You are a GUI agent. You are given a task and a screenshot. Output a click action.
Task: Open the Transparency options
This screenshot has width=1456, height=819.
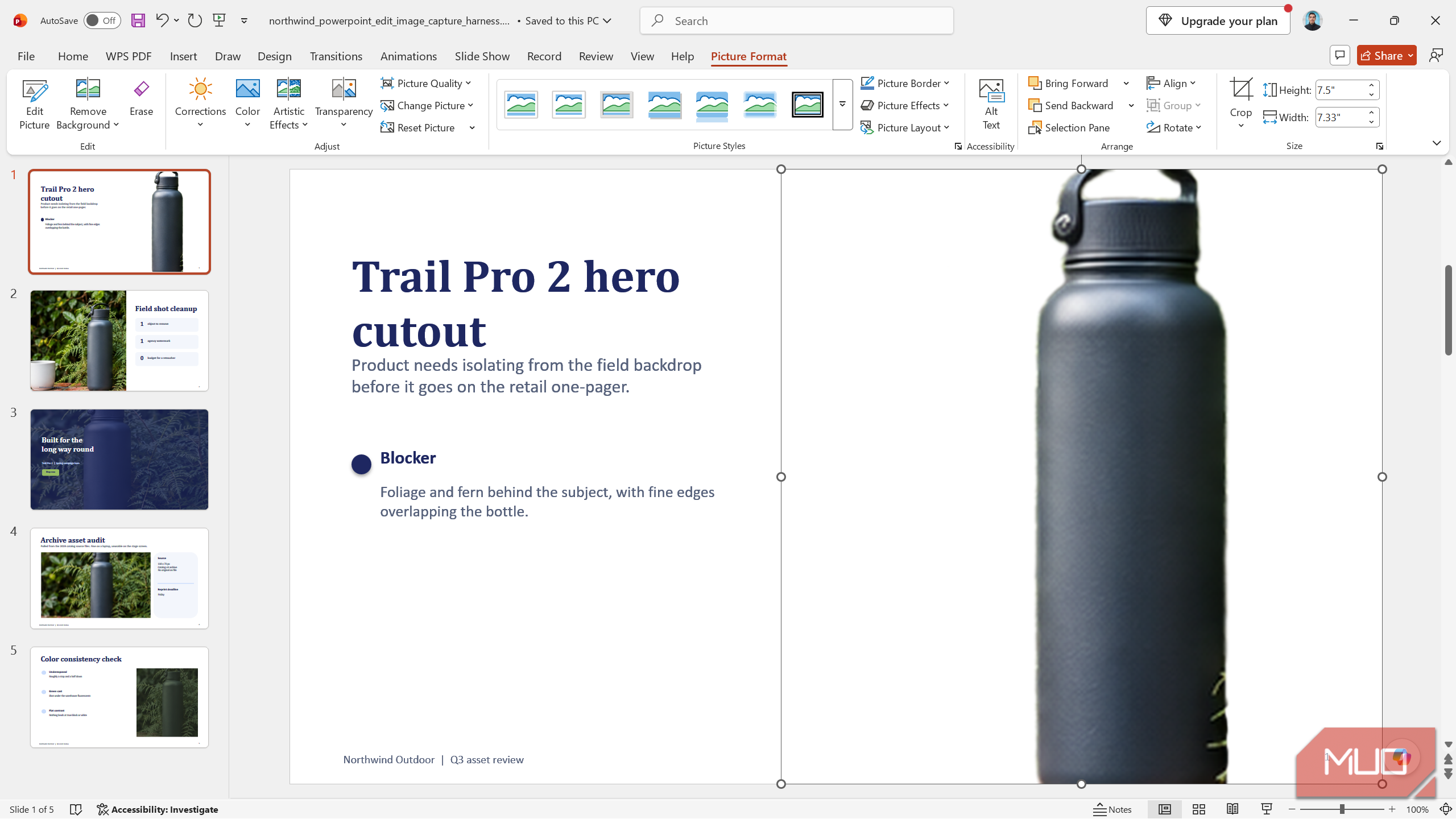click(x=344, y=104)
